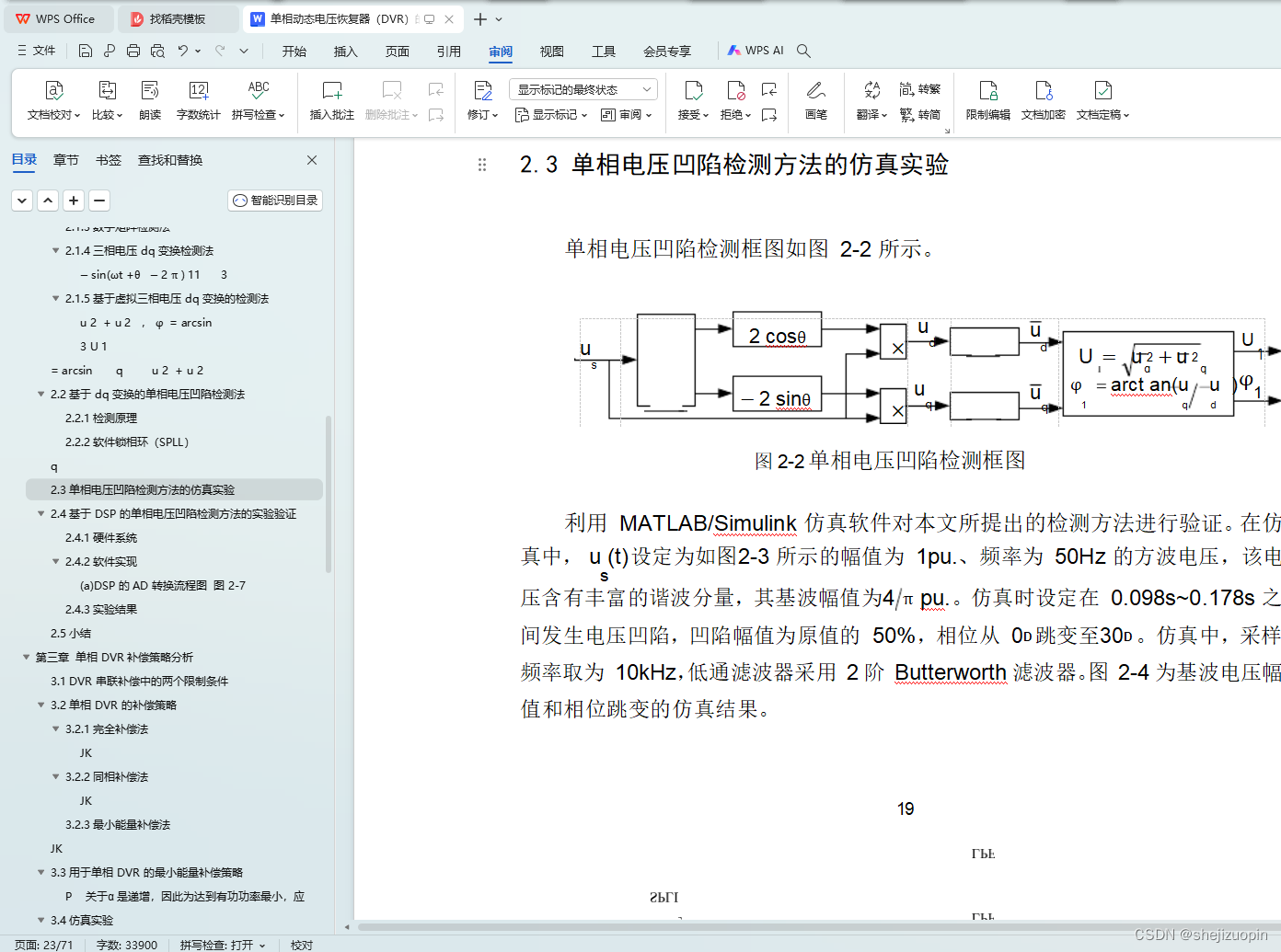1281x952 pixels.
Task: Go to next change in accept/reject group
Action: point(769,115)
